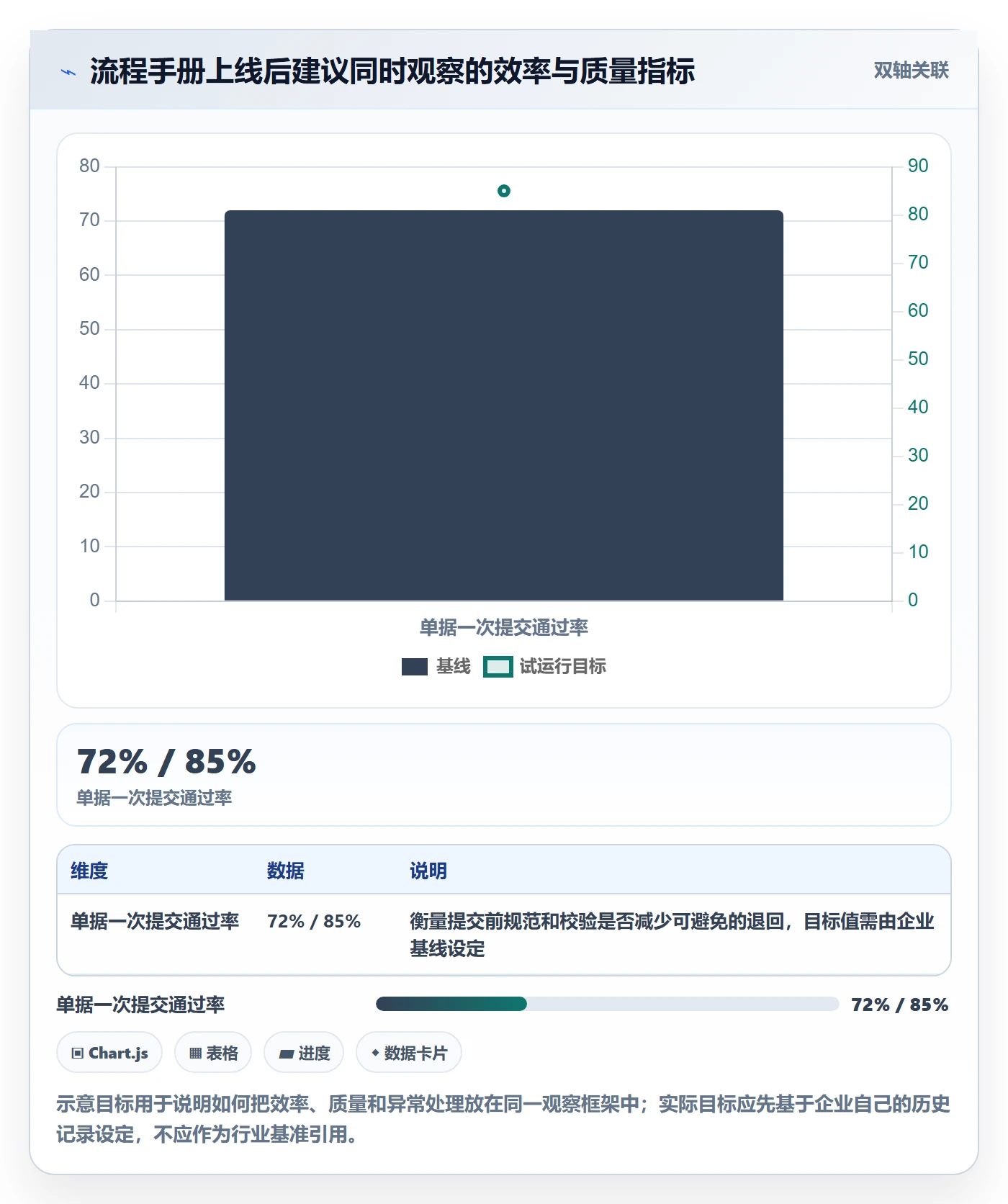Click the 进度 chip

[304, 1053]
